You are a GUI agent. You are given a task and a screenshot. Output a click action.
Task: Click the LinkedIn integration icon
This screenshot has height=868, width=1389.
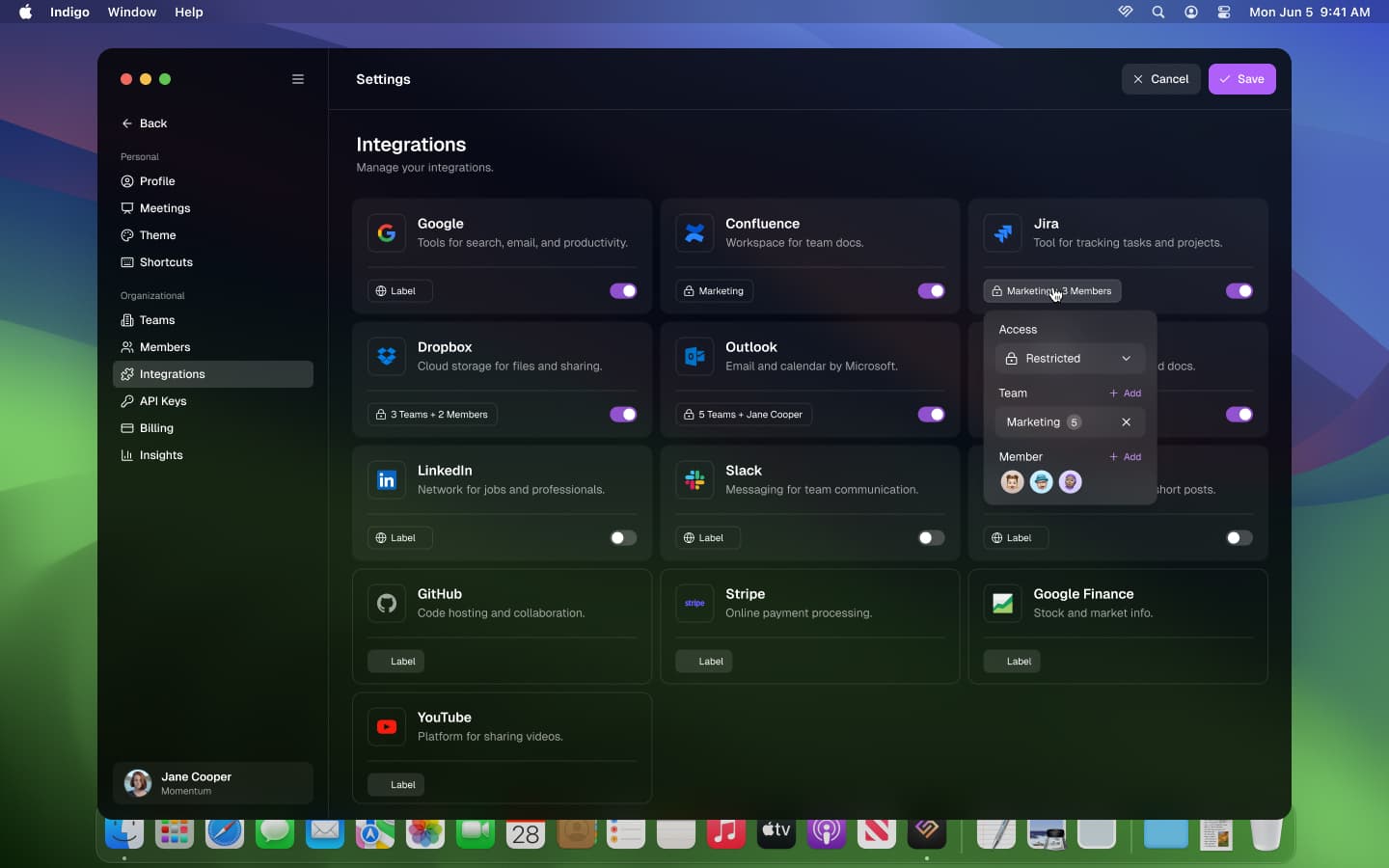click(x=386, y=479)
